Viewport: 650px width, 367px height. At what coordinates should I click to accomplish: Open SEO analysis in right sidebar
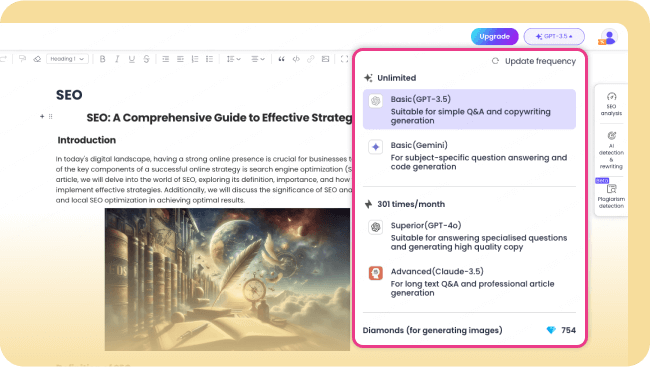[611, 104]
